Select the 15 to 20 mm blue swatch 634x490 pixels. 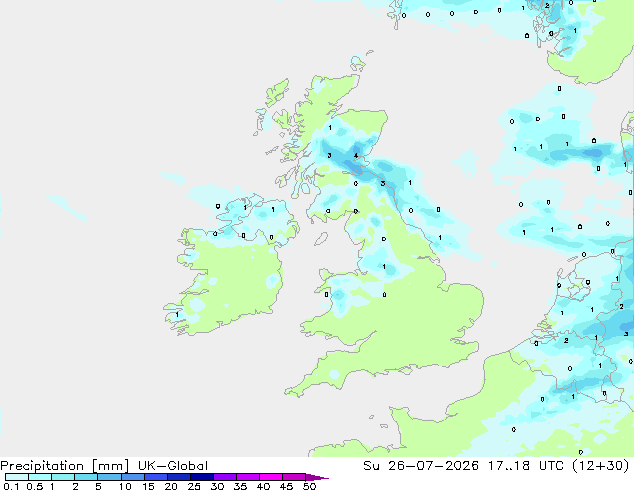[x=156, y=477]
